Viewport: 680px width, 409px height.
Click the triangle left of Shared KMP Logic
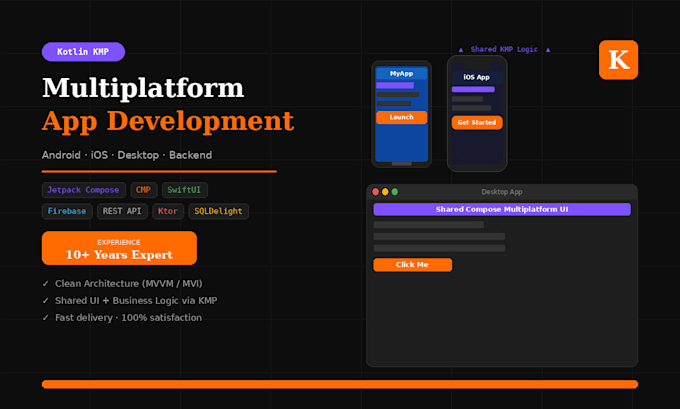[x=461, y=50]
